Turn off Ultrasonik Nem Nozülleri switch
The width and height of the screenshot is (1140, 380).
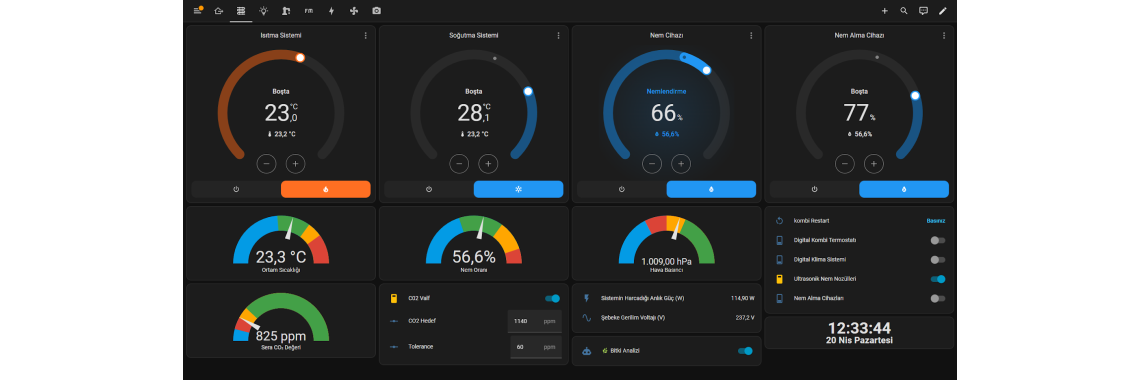click(x=938, y=279)
